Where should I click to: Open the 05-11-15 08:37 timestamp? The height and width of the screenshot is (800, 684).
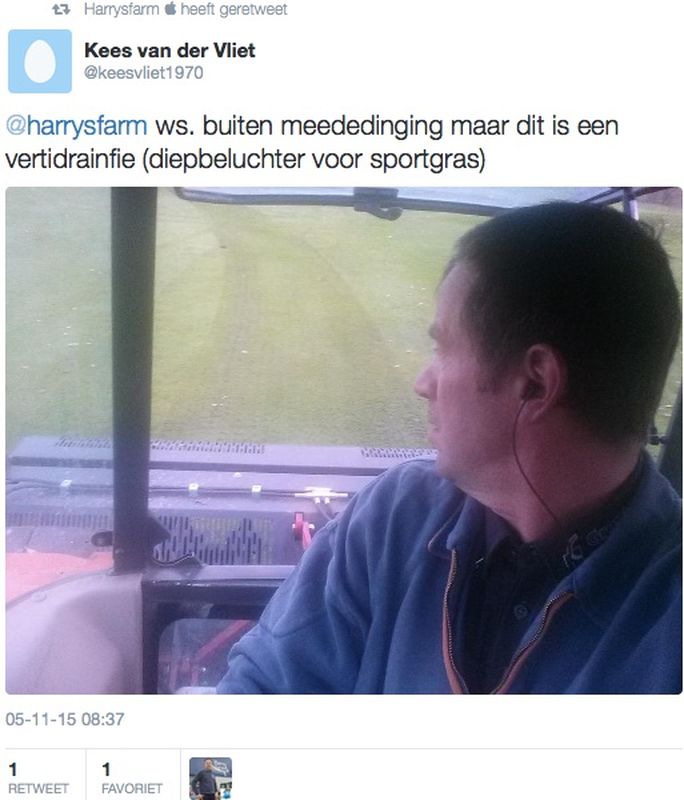[x=65, y=719]
